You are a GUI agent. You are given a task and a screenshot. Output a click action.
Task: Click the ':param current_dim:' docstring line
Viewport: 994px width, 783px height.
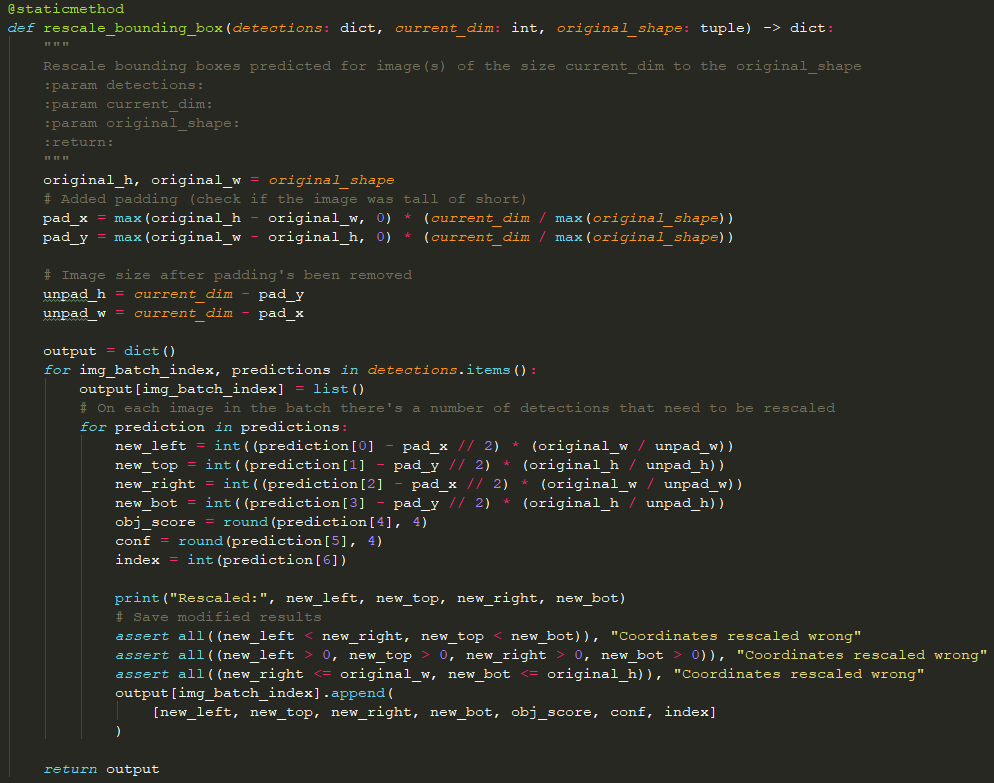pos(128,104)
